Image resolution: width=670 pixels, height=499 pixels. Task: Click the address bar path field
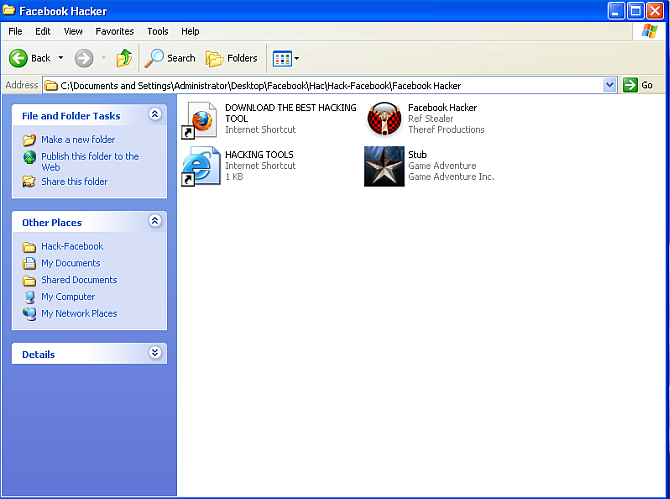point(323,85)
